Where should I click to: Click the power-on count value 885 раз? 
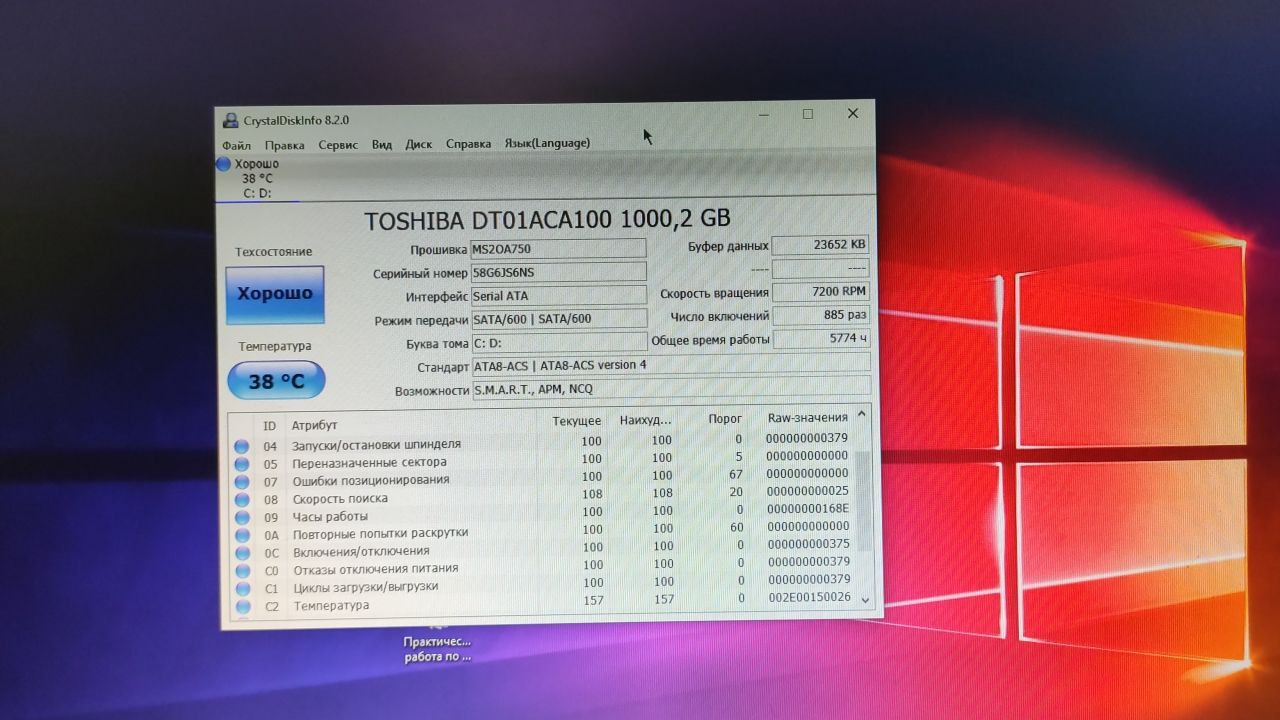pos(821,315)
